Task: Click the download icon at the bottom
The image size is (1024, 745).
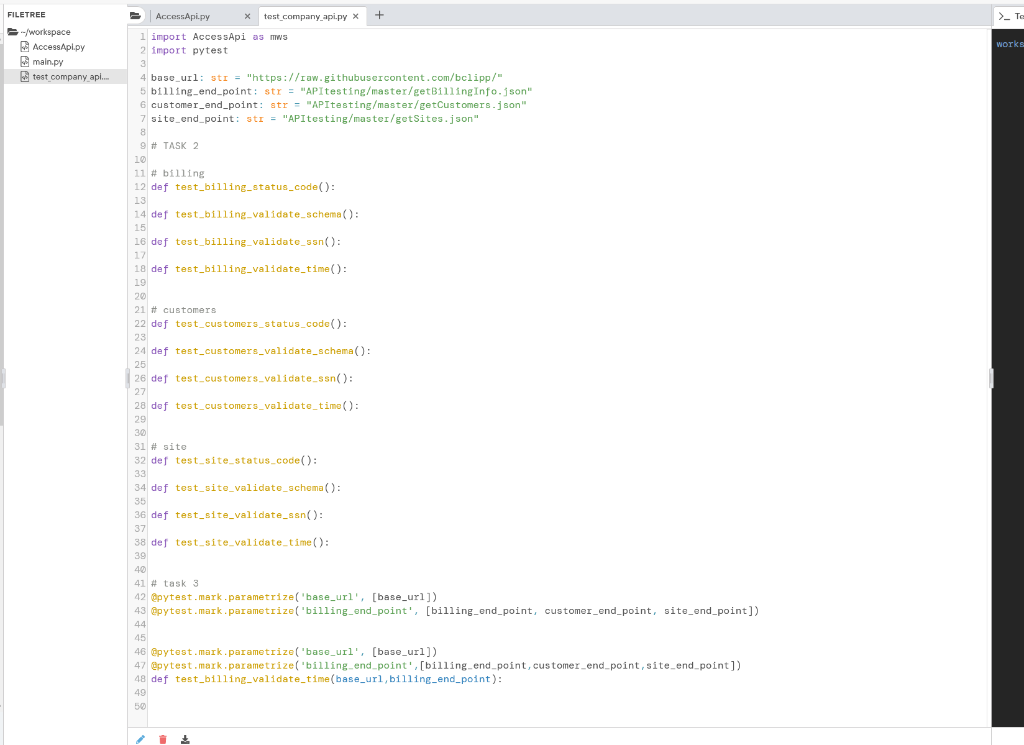Action: 185,739
